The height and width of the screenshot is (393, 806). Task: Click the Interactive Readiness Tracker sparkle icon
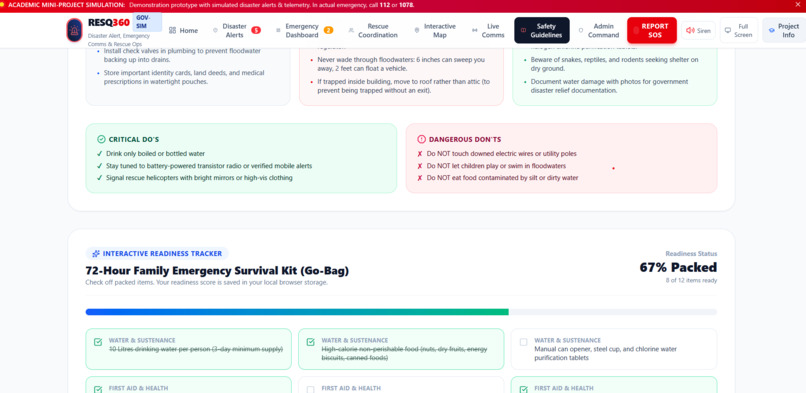(96, 253)
